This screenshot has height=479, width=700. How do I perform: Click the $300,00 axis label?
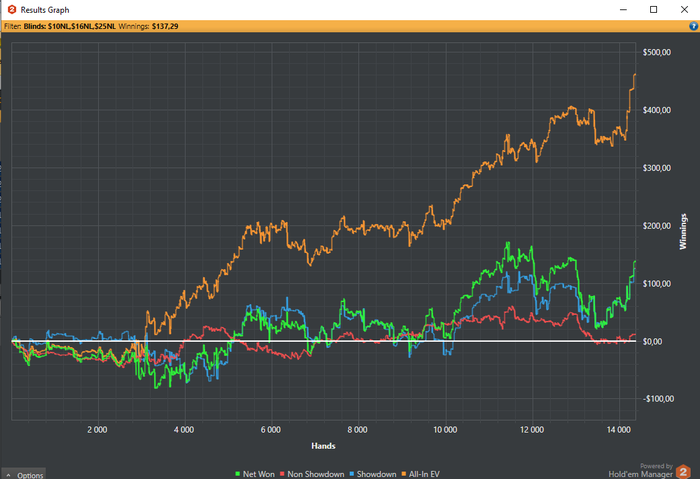[656, 168]
